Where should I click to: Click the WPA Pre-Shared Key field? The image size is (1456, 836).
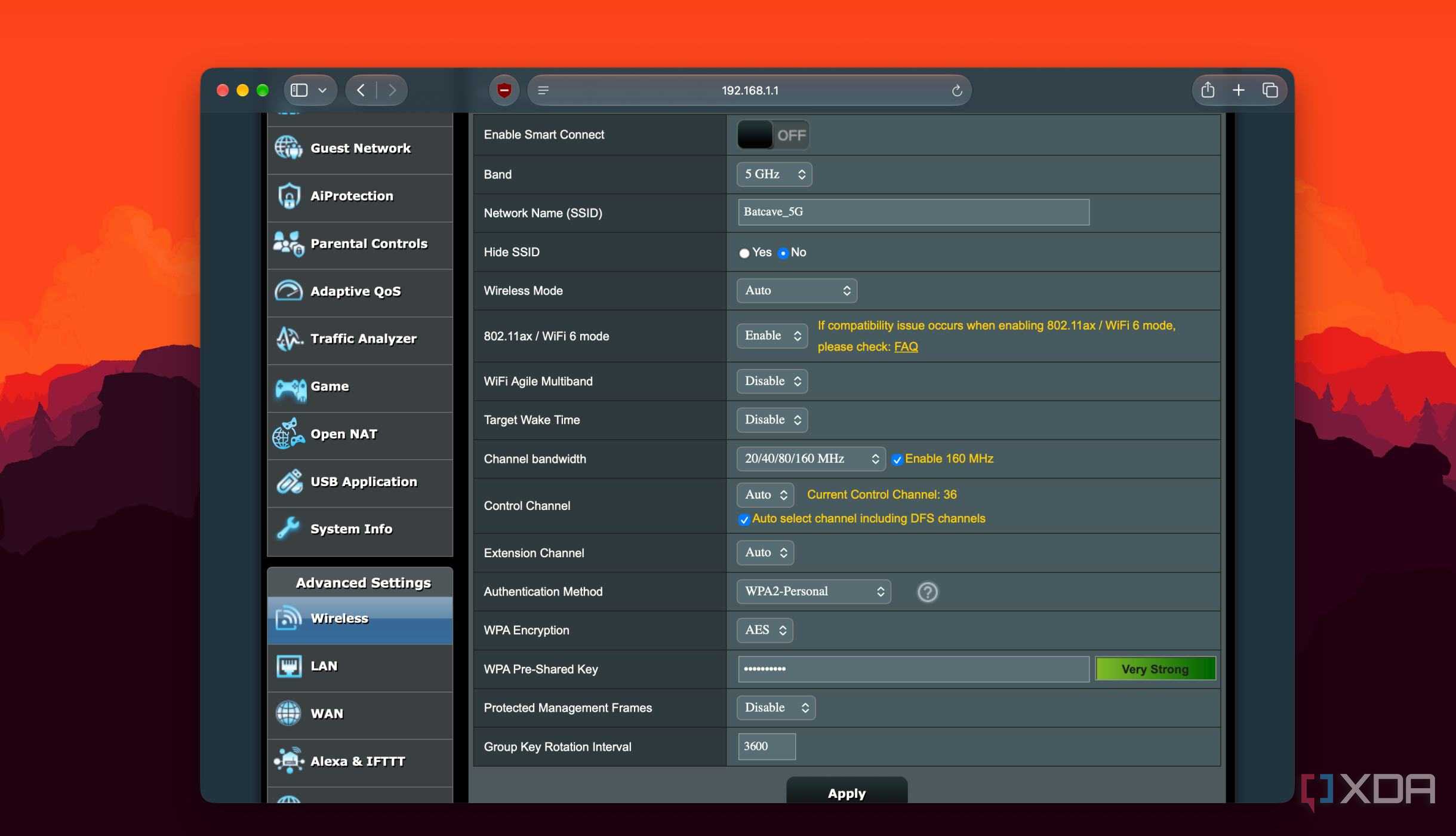(913, 669)
